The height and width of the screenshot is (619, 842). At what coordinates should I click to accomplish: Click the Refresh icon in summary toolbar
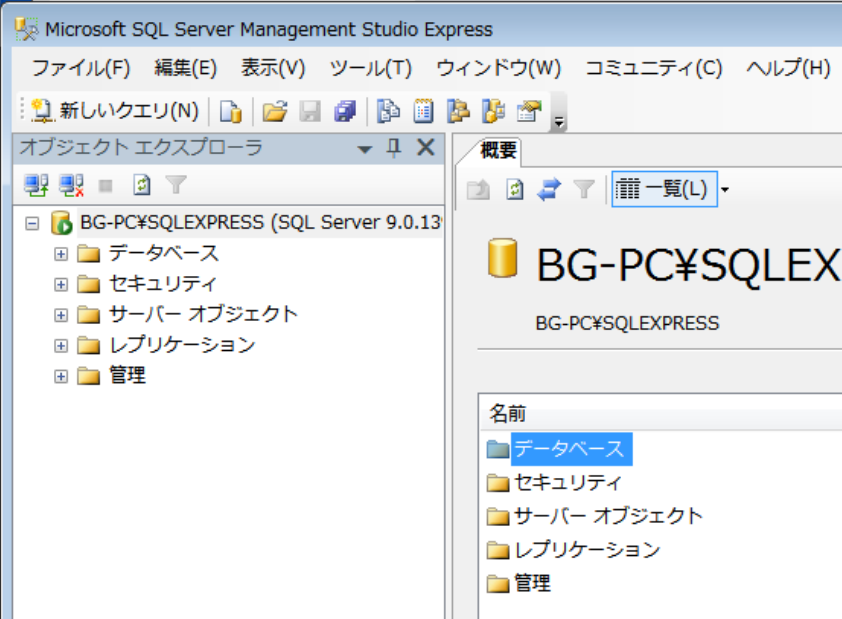[x=514, y=190]
